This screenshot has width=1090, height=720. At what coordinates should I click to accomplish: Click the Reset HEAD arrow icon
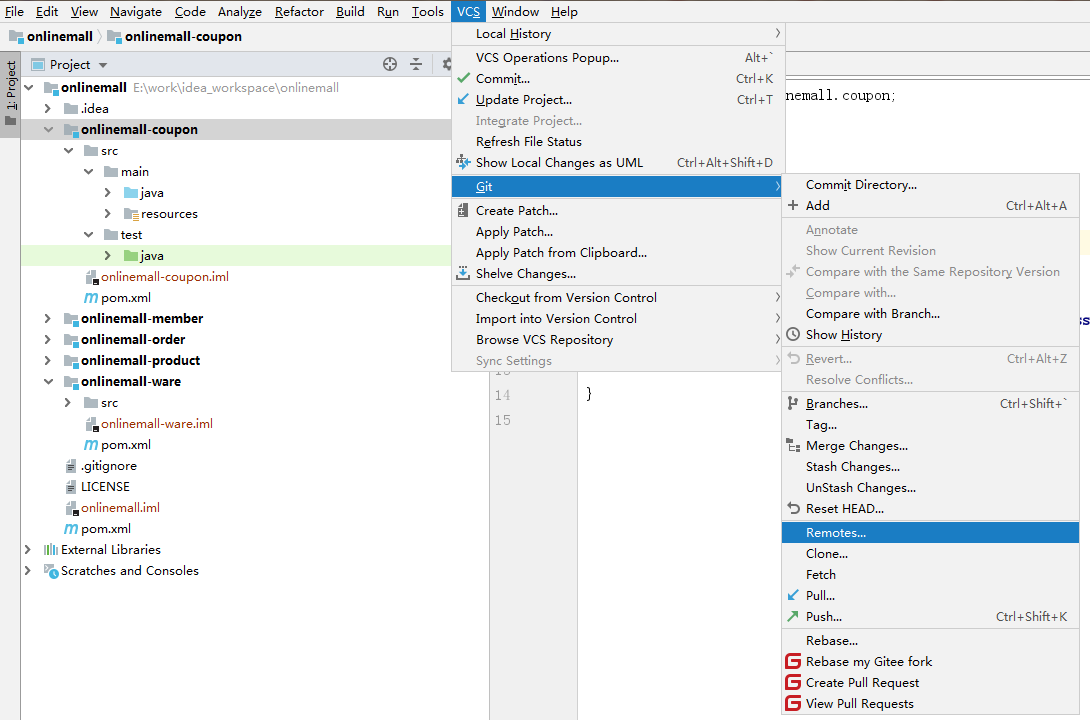click(793, 509)
